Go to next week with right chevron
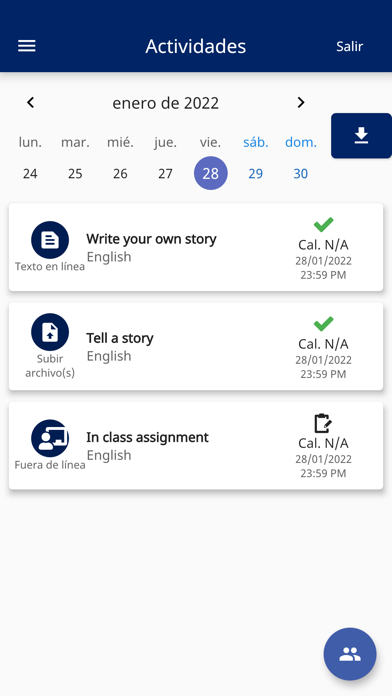 (x=301, y=103)
